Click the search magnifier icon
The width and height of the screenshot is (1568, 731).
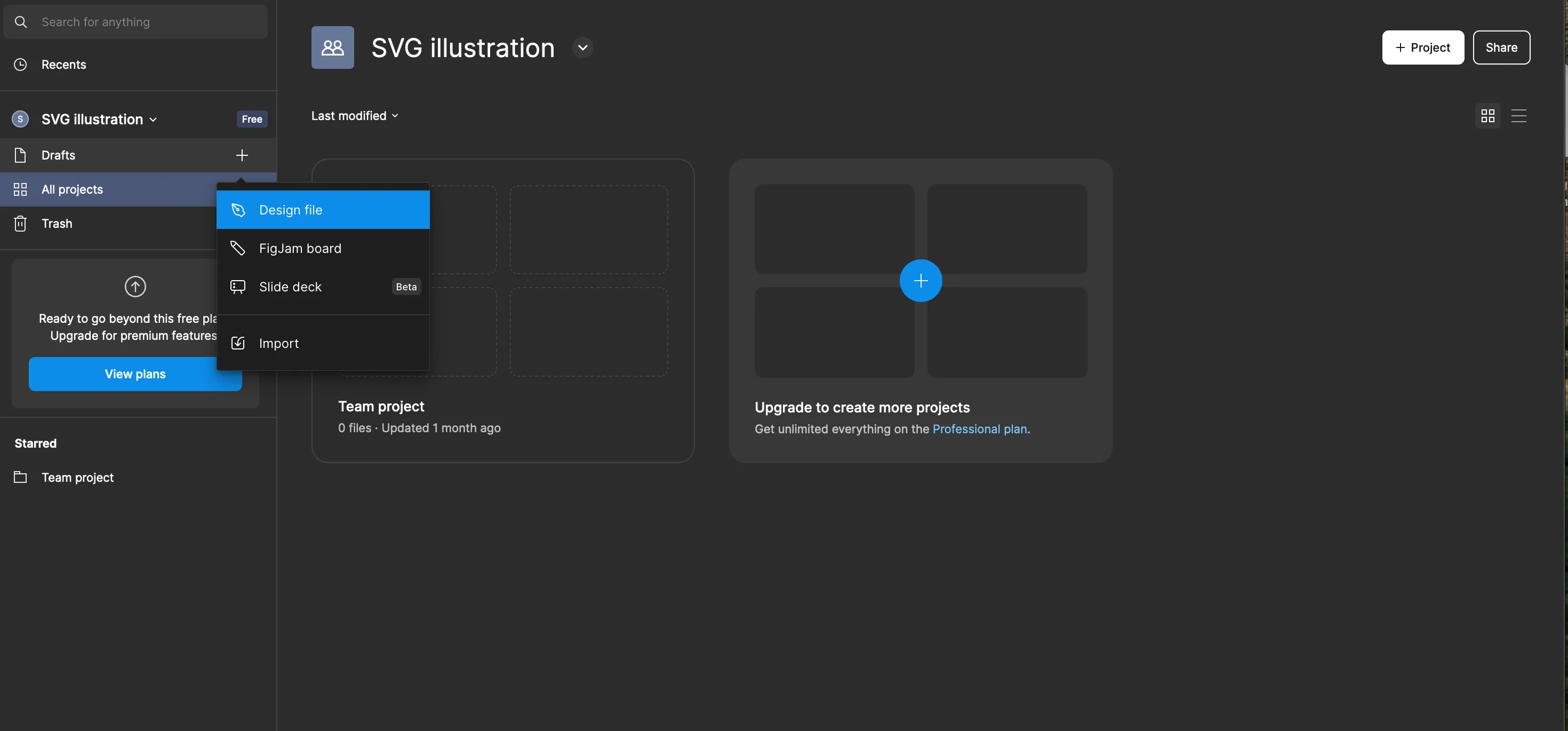click(x=21, y=22)
